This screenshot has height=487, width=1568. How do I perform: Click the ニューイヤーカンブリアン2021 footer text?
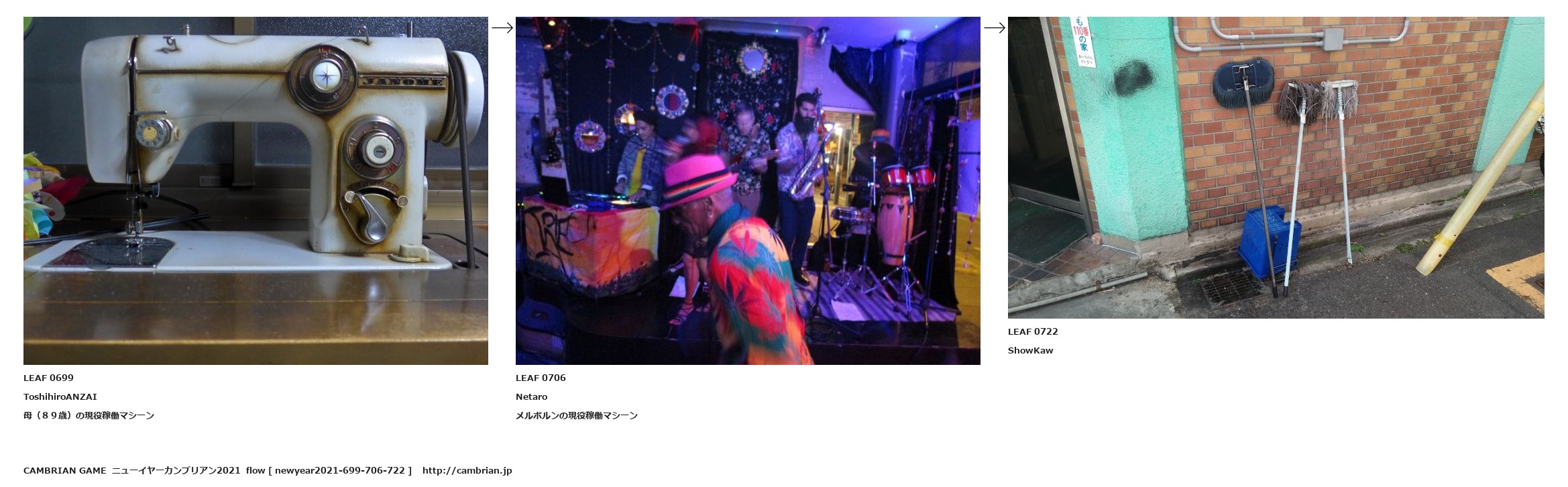[x=176, y=470]
